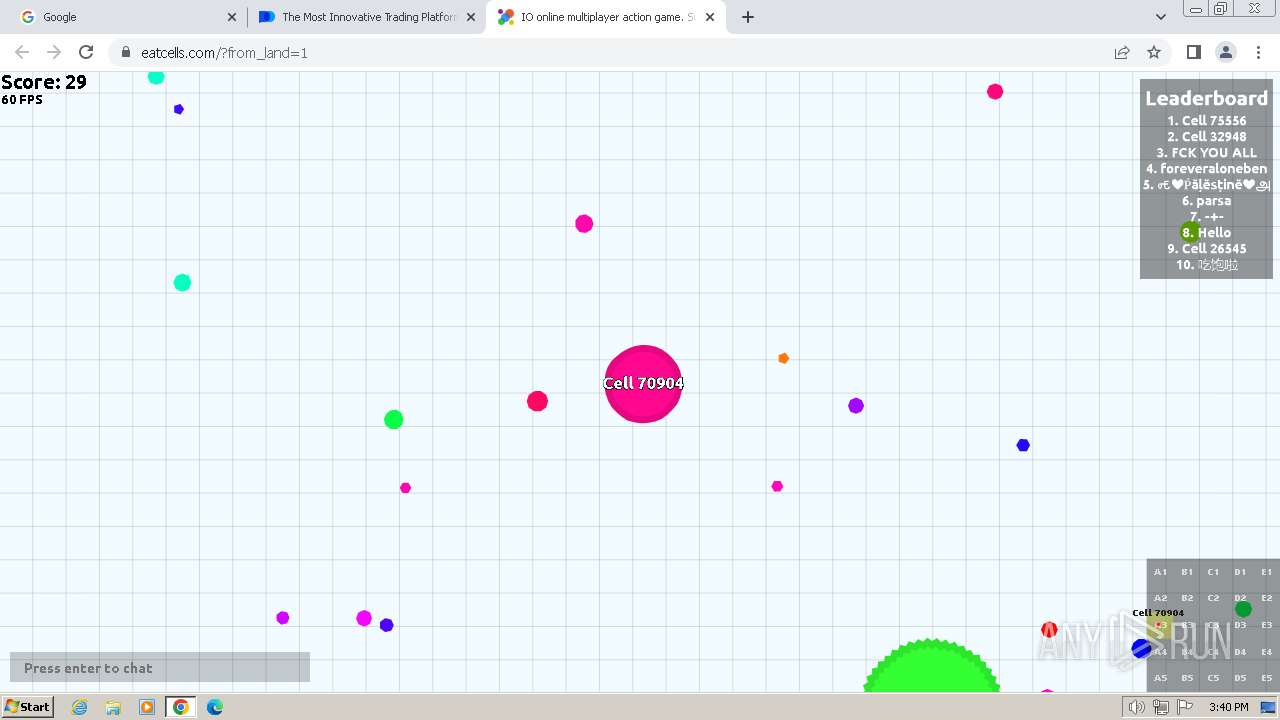Click leaderboard entry Cell 32948
Screen dimensions: 1280x720
(x=1206, y=137)
